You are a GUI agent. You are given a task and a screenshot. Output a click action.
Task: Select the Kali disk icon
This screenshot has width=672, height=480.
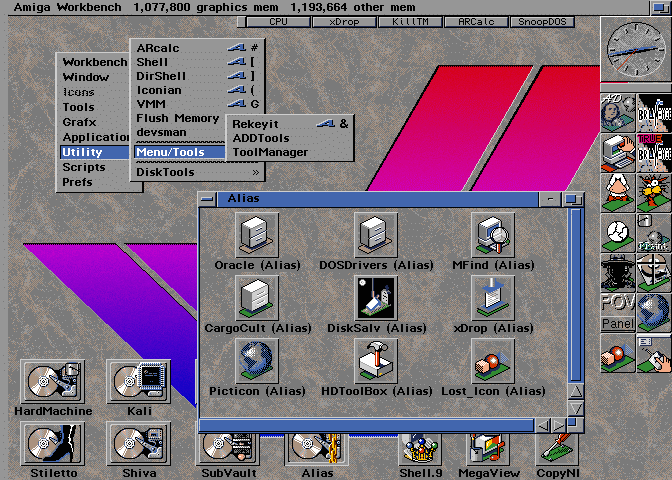point(138,381)
